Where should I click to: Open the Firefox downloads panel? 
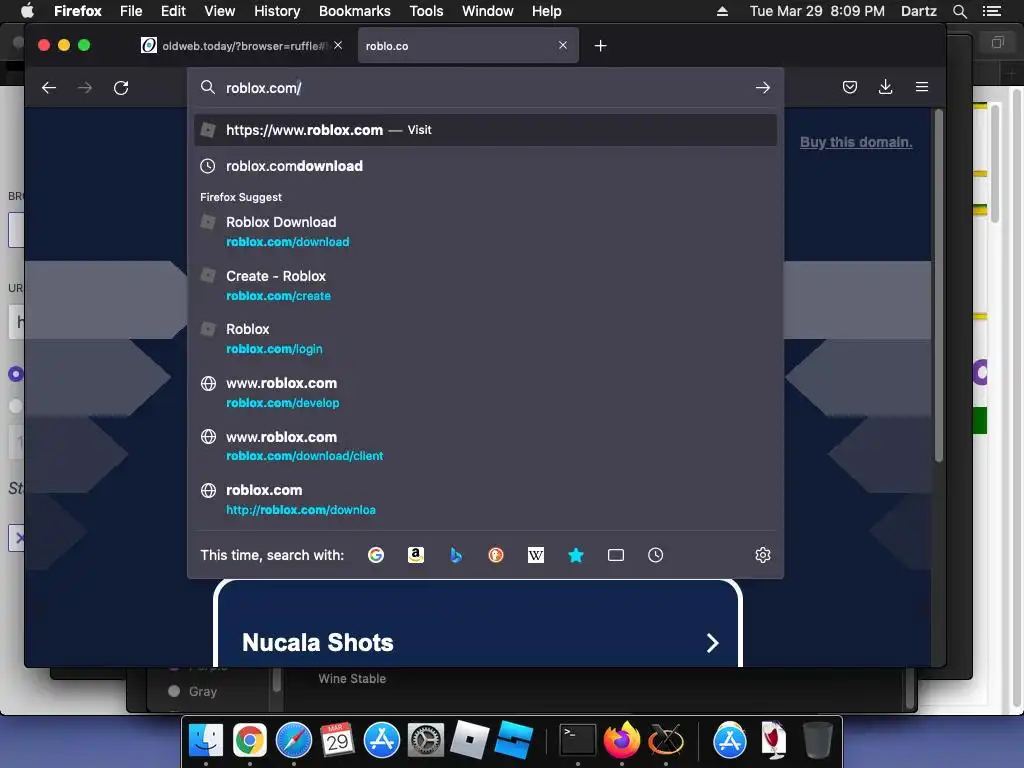pos(886,87)
